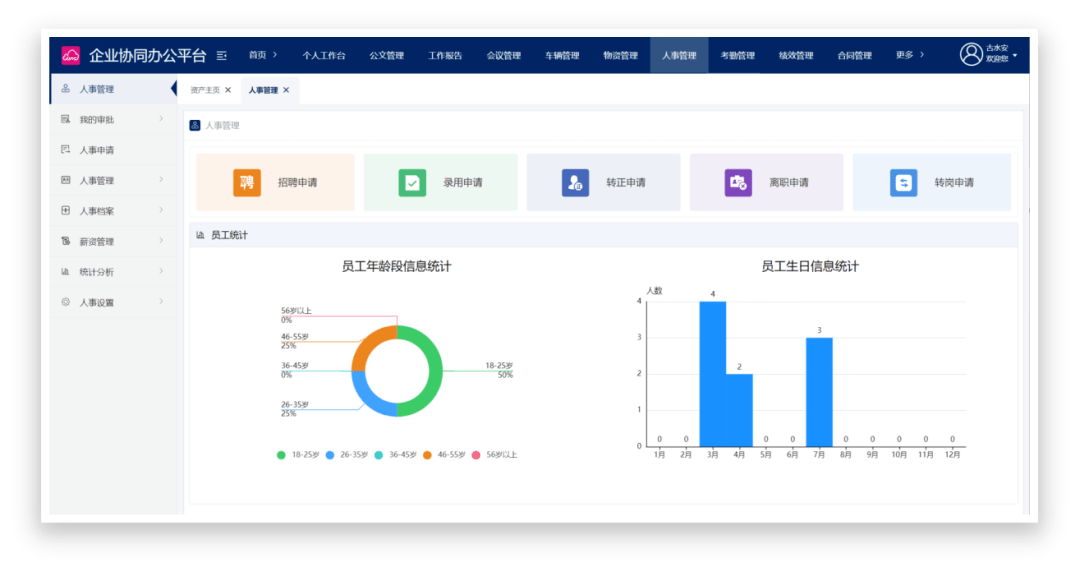This screenshot has height=572, width=1080.
Task: Click the 我的审批 sidebar icon
Action: click(x=65, y=119)
